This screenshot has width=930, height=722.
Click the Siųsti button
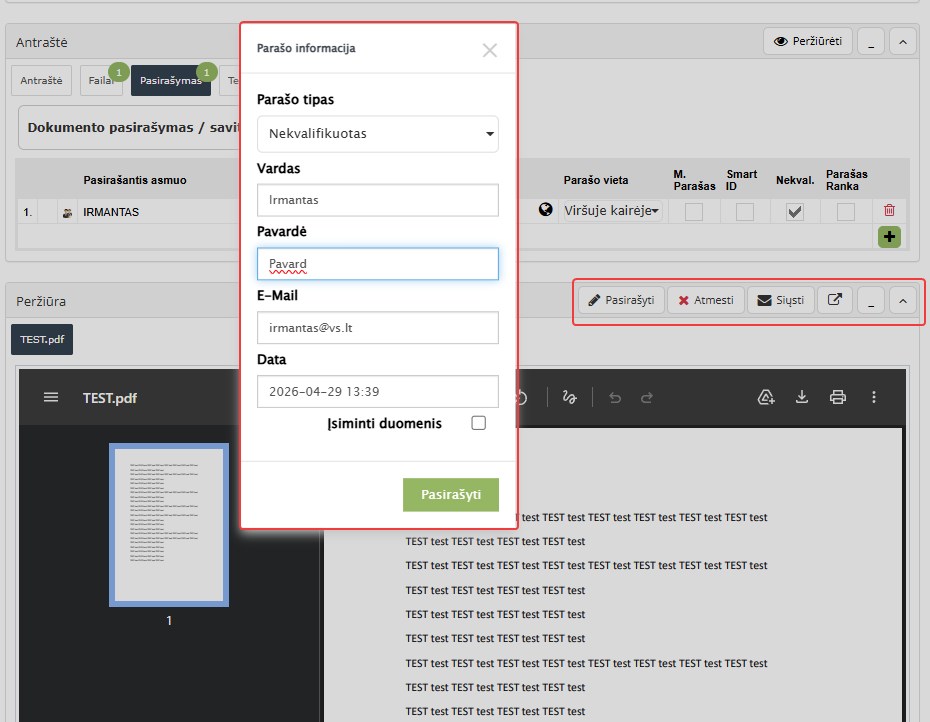781,301
